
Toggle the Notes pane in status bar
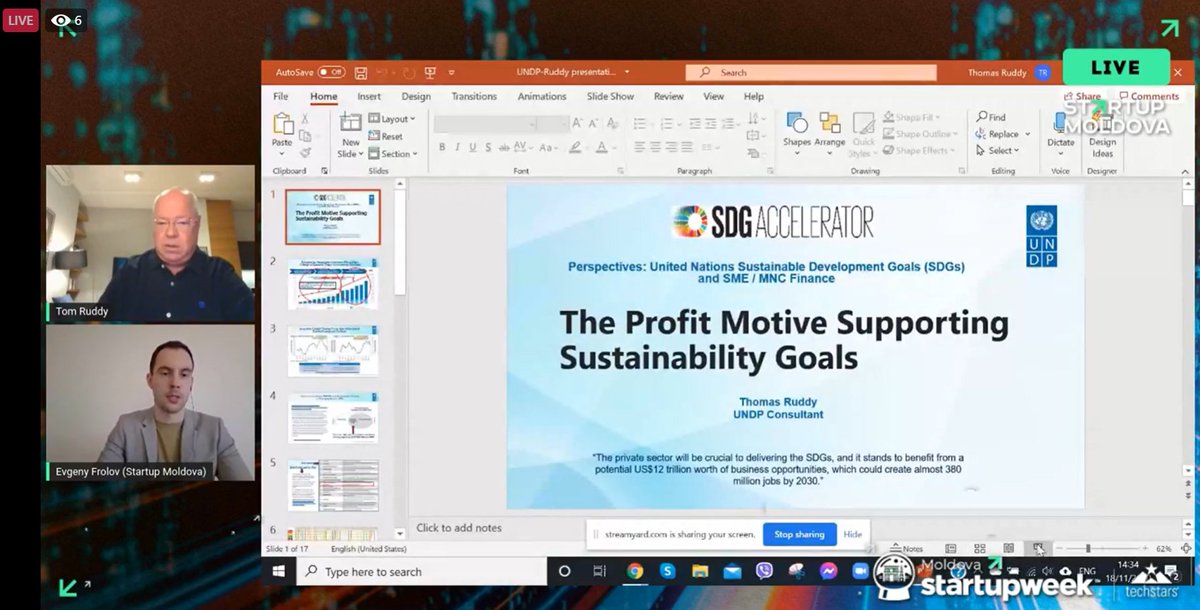coord(907,549)
